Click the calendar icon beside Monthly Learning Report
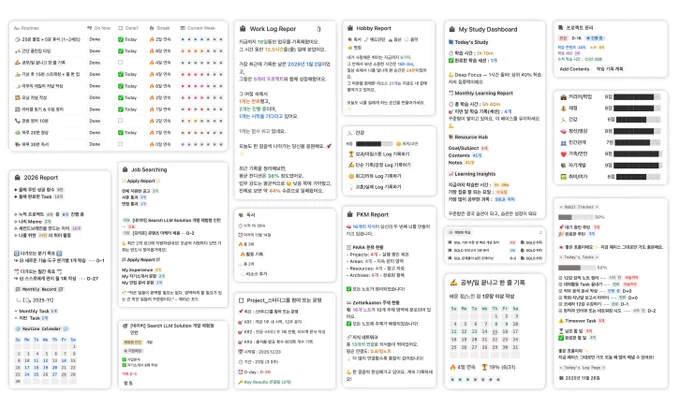Screen dimensions: 680x408 [x=451, y=93]
